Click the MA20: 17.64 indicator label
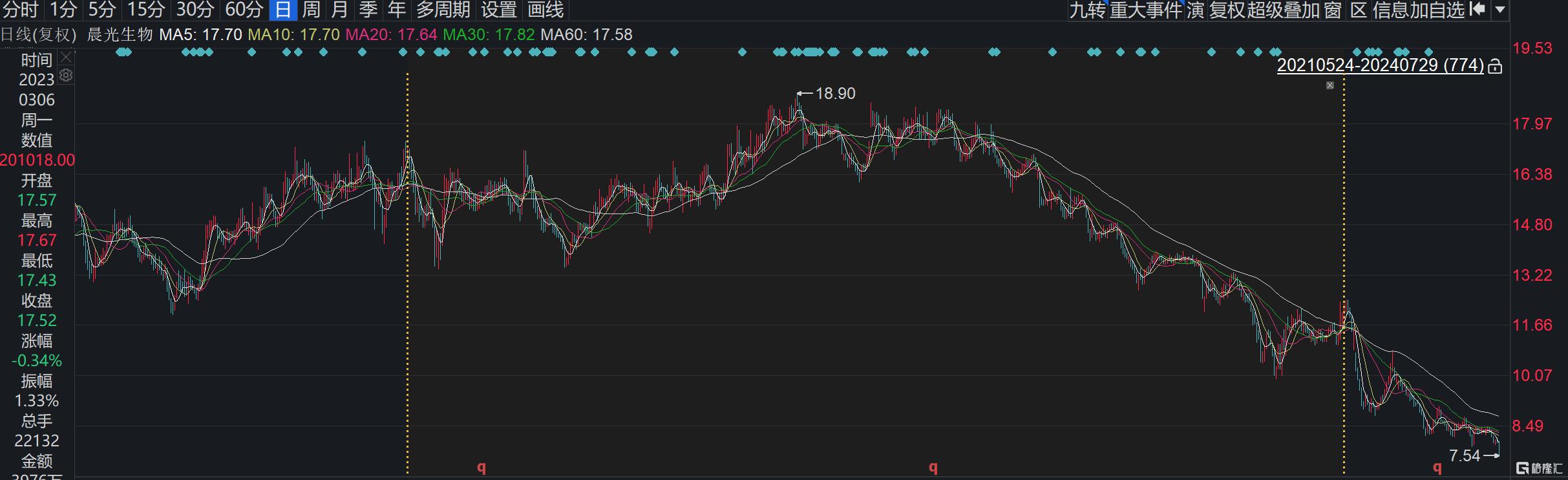This screenshot has width=1568, height=480. coord(392,34)
